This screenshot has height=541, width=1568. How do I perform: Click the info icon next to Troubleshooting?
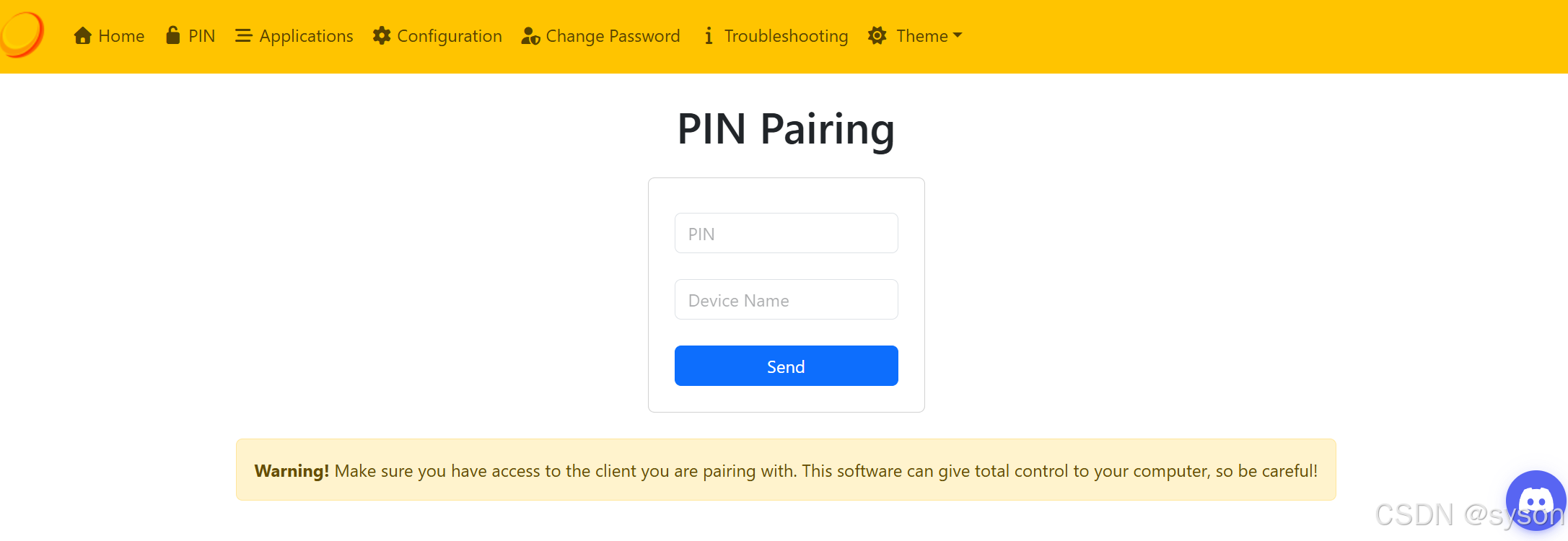click(708, 35)
